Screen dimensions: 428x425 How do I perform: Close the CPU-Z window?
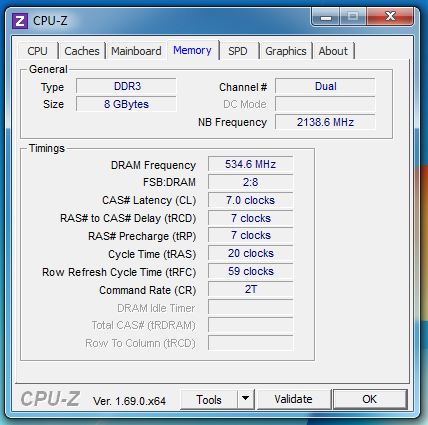(x=390, y=17)
